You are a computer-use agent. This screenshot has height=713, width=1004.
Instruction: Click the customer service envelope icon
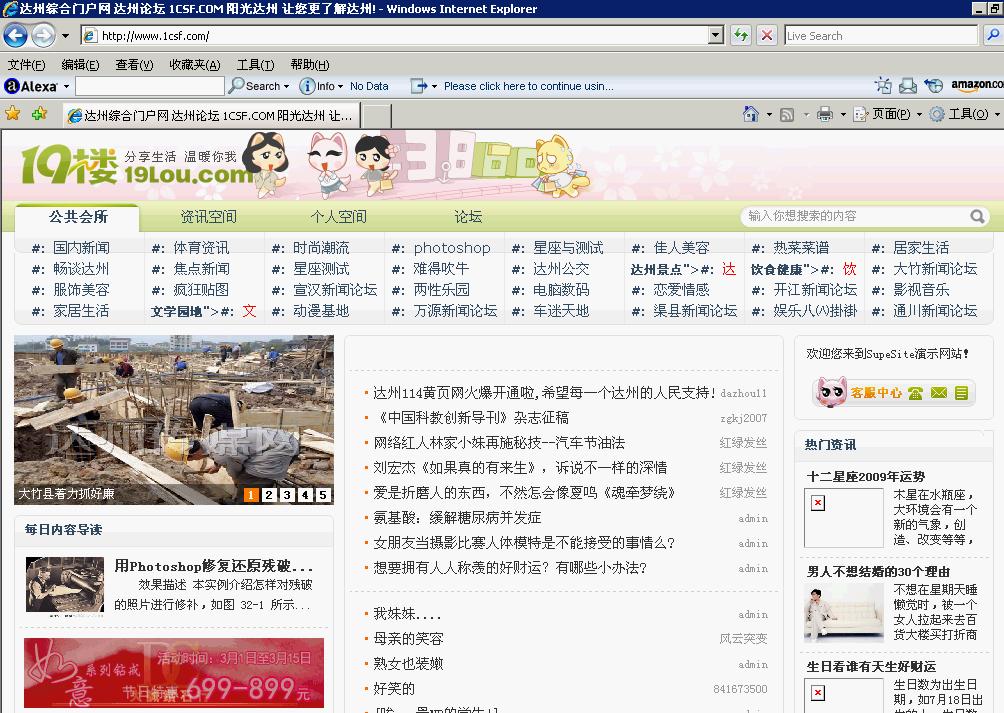[x=939, y=392]
